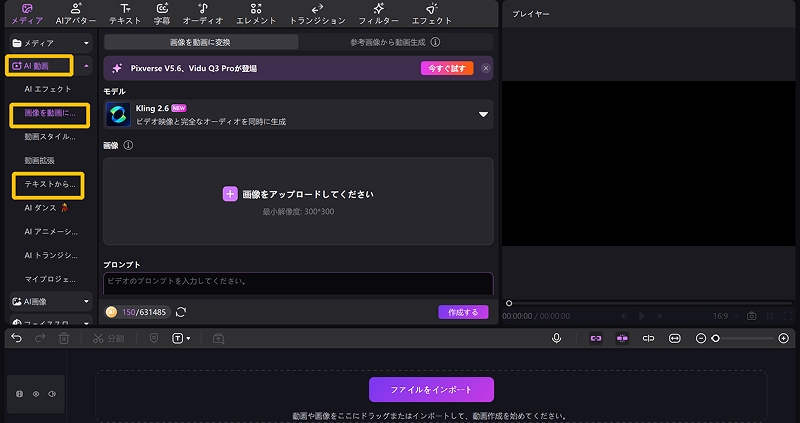Viewport: 800px width, 423px height.
Task: Switch to 画像を動画に変換 mode tab
Action: (x=201, y=42)
